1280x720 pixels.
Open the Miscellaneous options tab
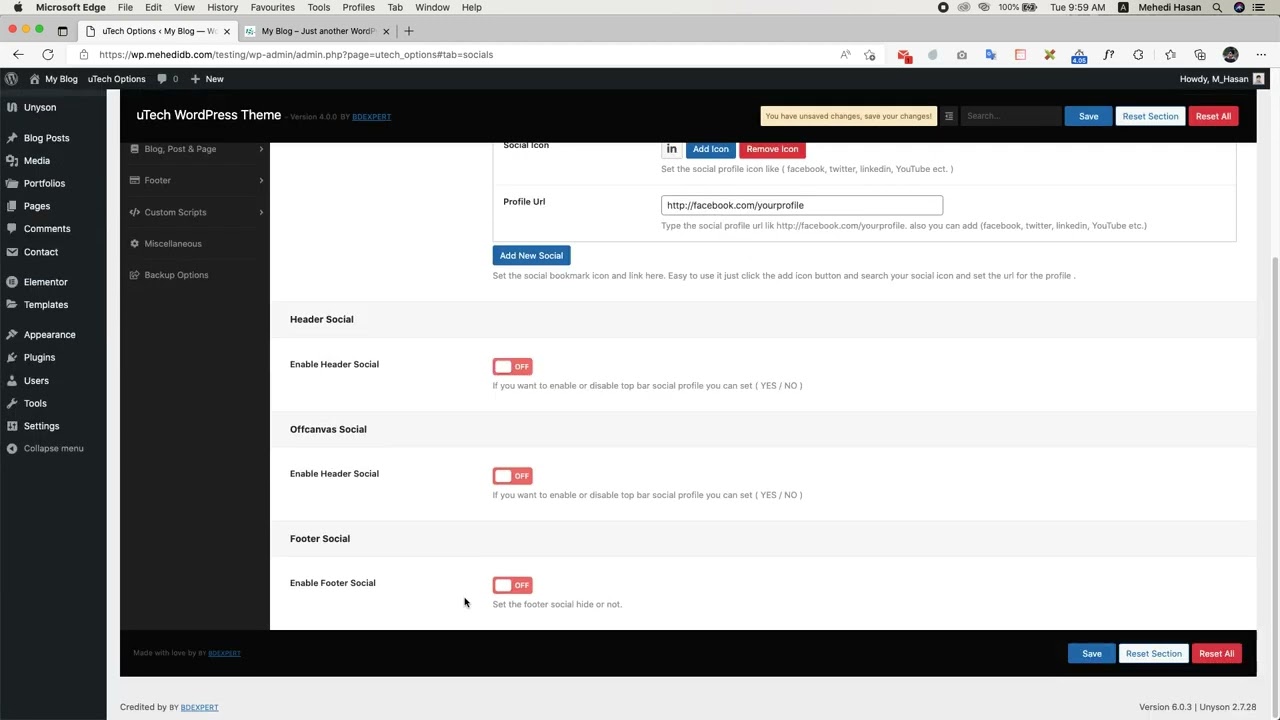[x=196, y=243]
